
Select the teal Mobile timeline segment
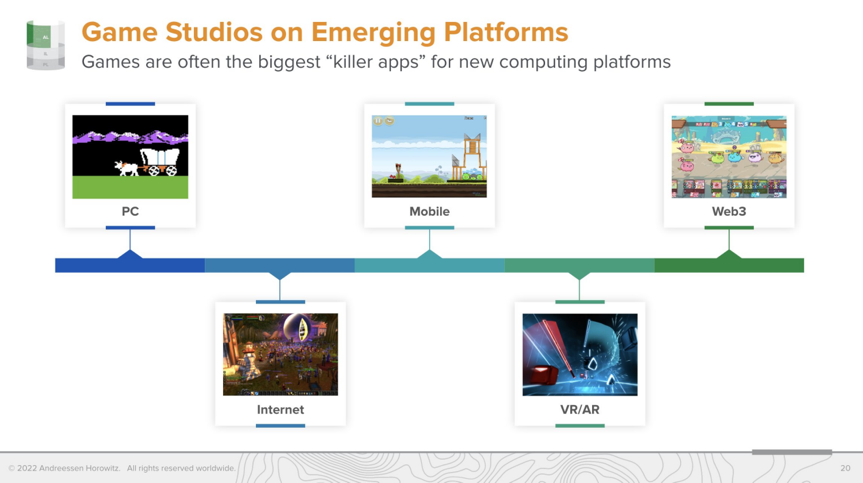[x=400, y=265]
